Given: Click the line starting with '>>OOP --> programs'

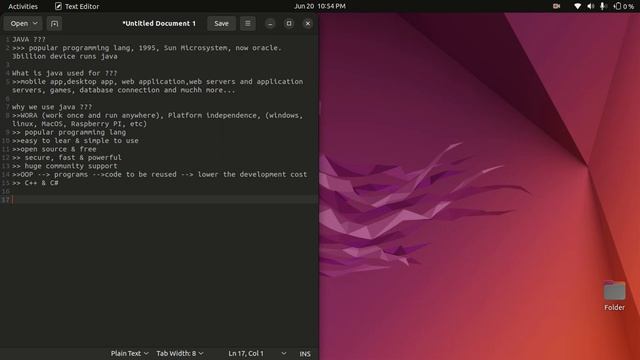Looking at the screenshot, I should [x=159, y=174].
